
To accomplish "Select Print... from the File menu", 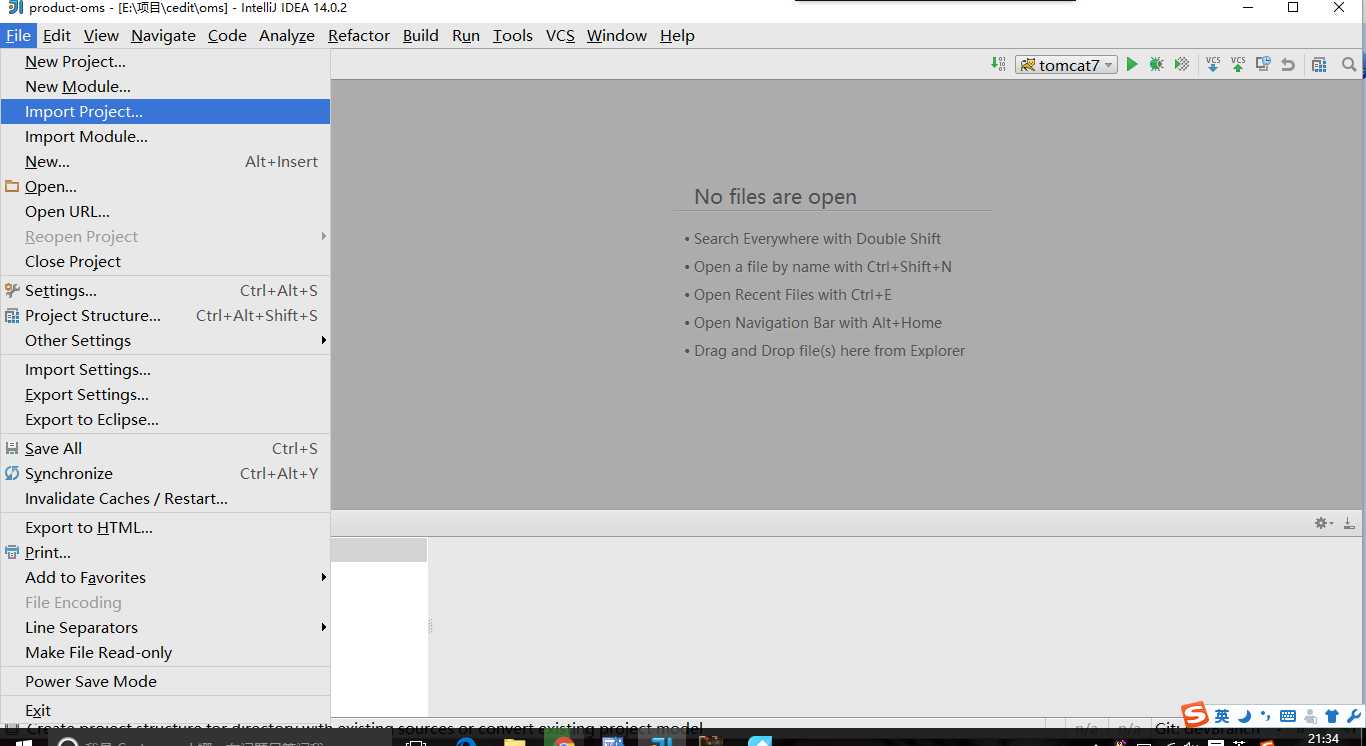I will [x=165, y=552].
